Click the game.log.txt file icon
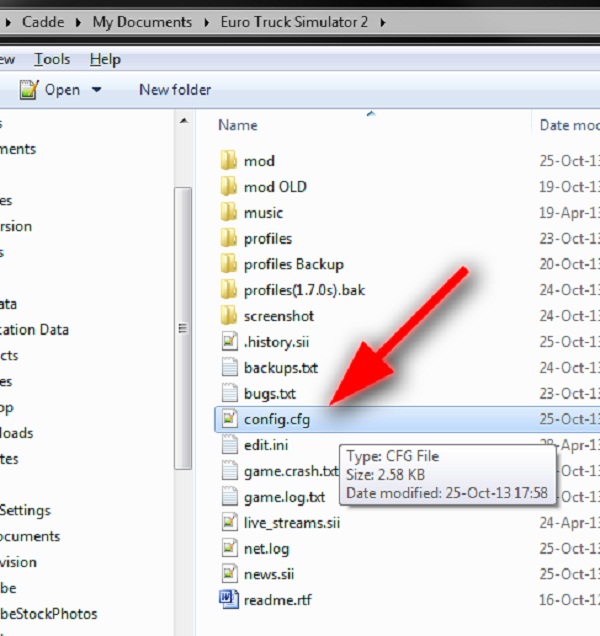 (x=230, y=497)
